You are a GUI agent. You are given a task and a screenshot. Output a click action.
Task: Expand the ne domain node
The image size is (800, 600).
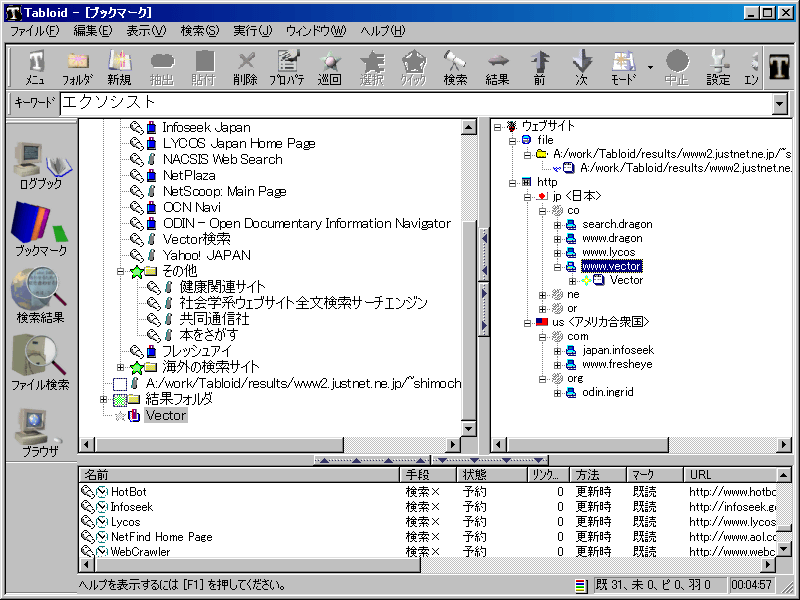click(542, 295)
